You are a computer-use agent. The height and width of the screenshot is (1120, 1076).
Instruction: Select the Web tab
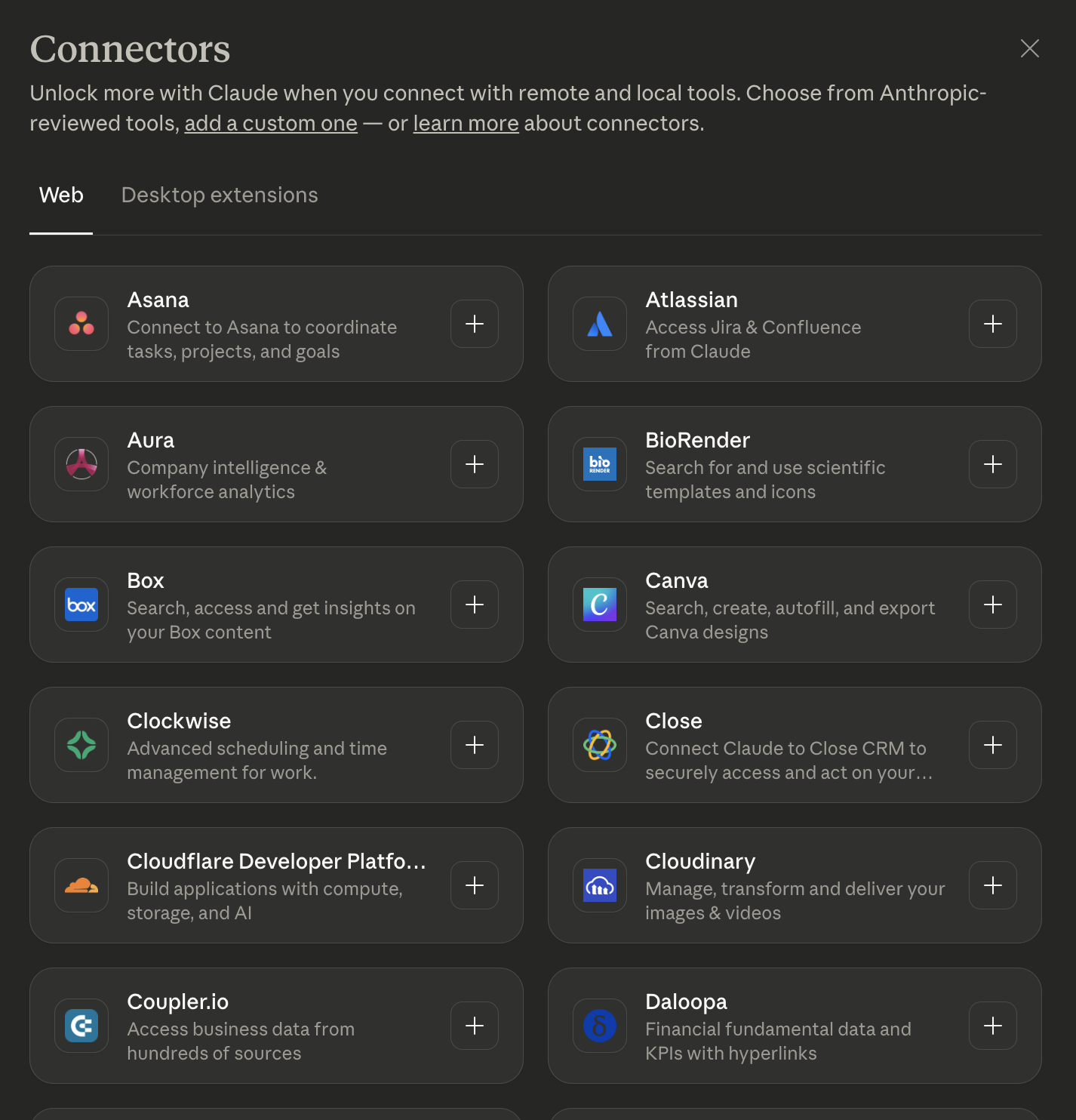(61, 195)
